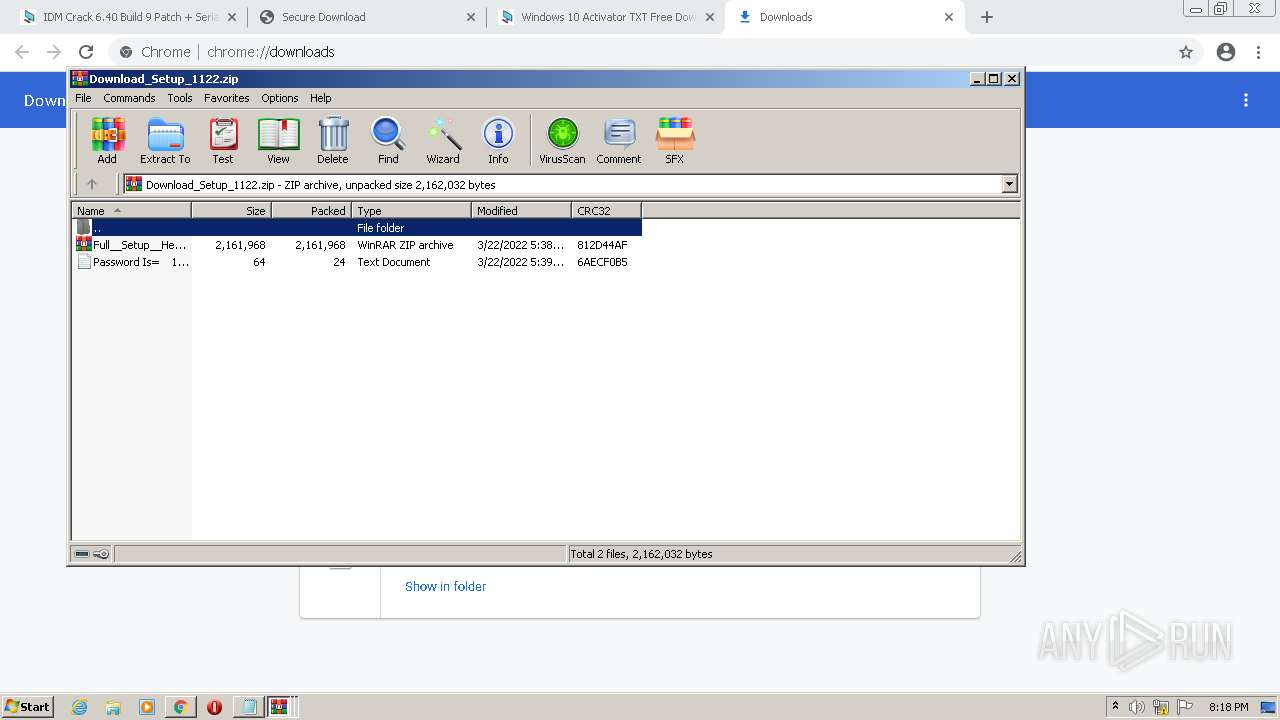The width and height of the screenshot is (1280, 720).
Task: Click the volume speaker tray icon
Action: point(1137,707)
